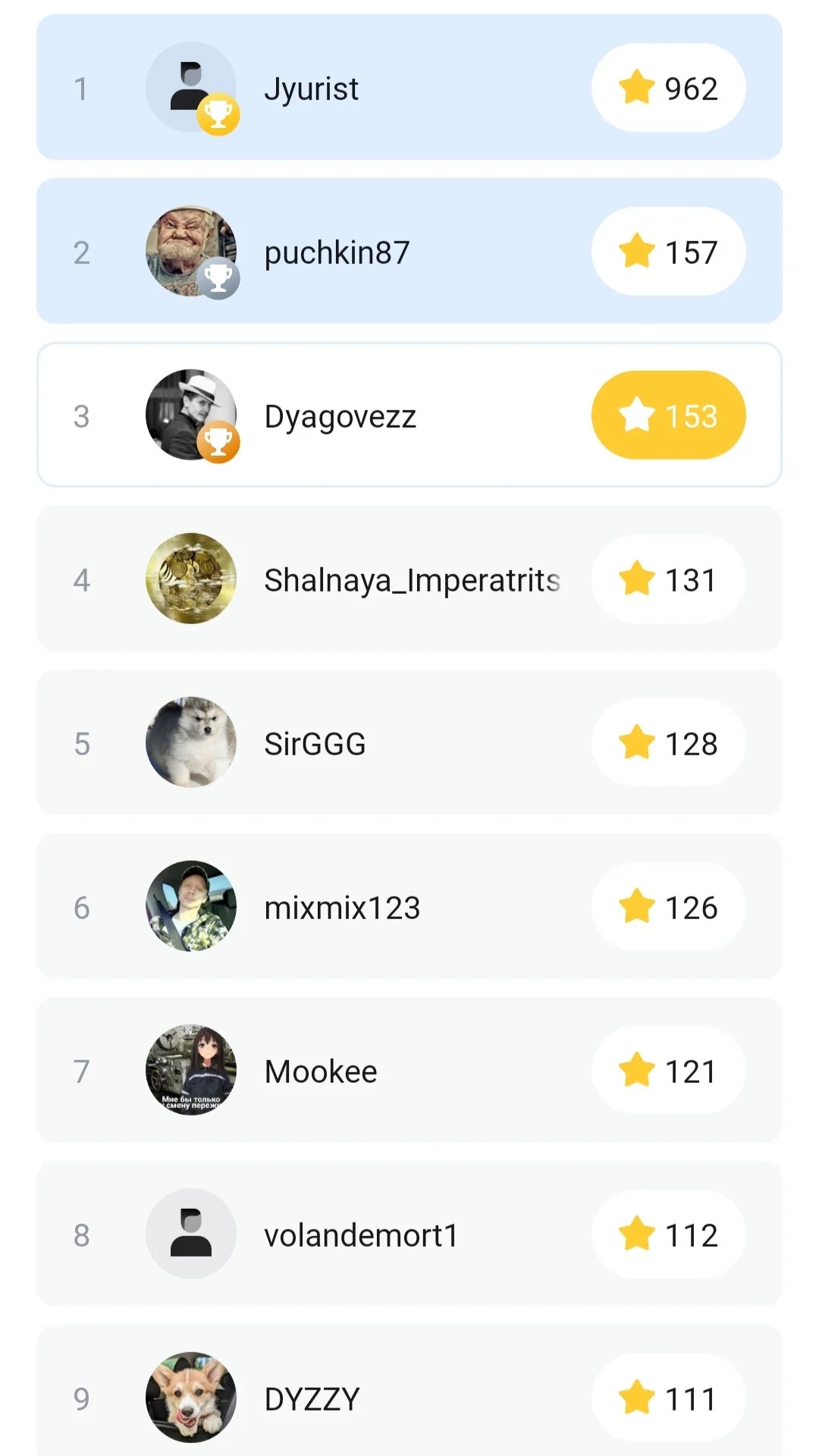Tap the 157 points badge for puchkin87

669,251
